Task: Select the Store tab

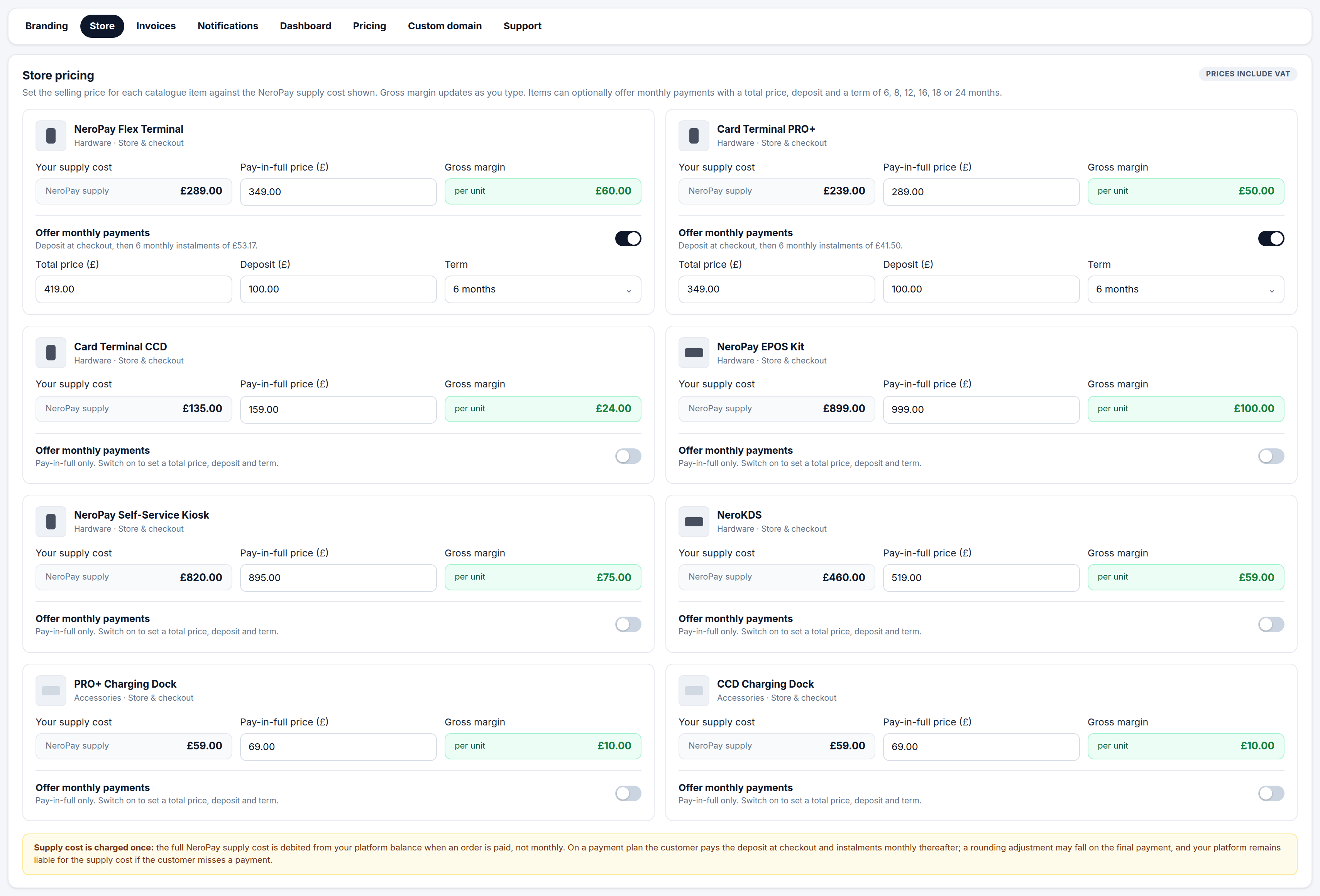Action: pos(102,26)
